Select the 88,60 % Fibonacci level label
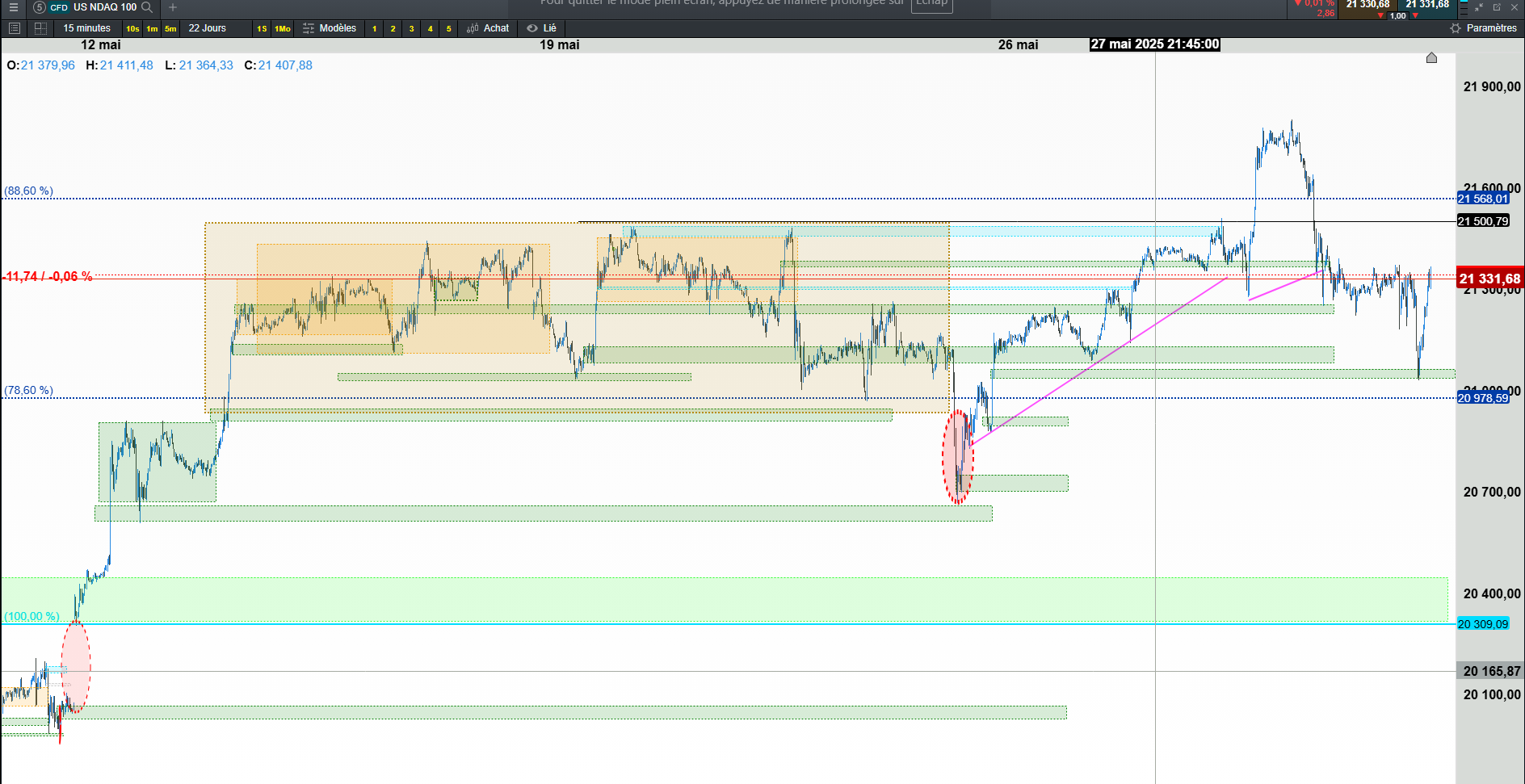Image resolution: width=1525 pixels, height=784 pixels. (28, 191)
